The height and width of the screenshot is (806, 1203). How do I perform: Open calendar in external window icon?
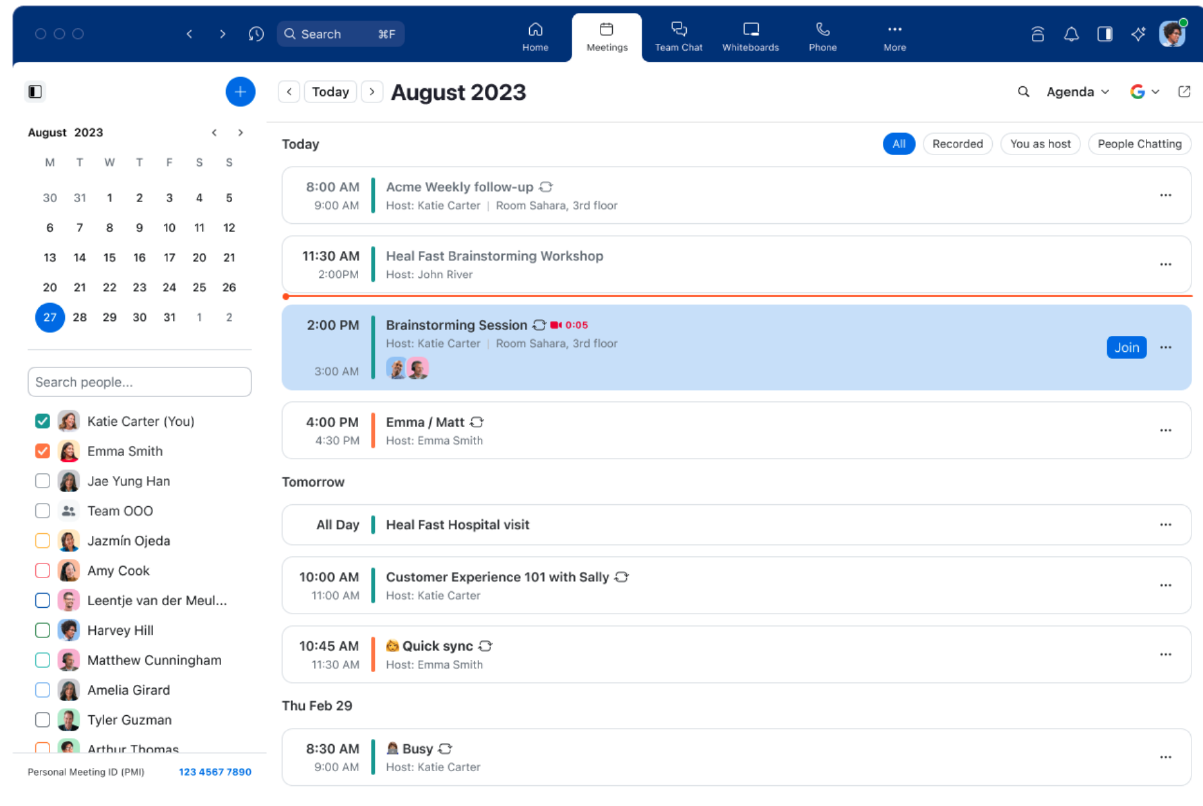(1184, 92)
